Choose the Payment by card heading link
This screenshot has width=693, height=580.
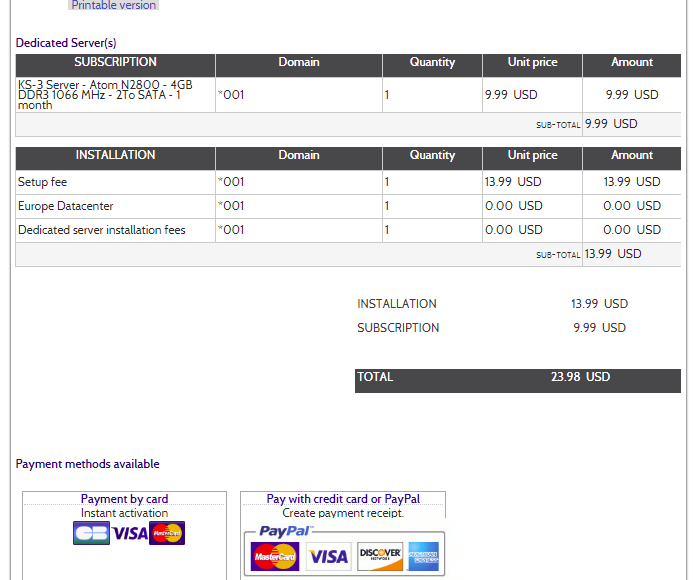124,499
